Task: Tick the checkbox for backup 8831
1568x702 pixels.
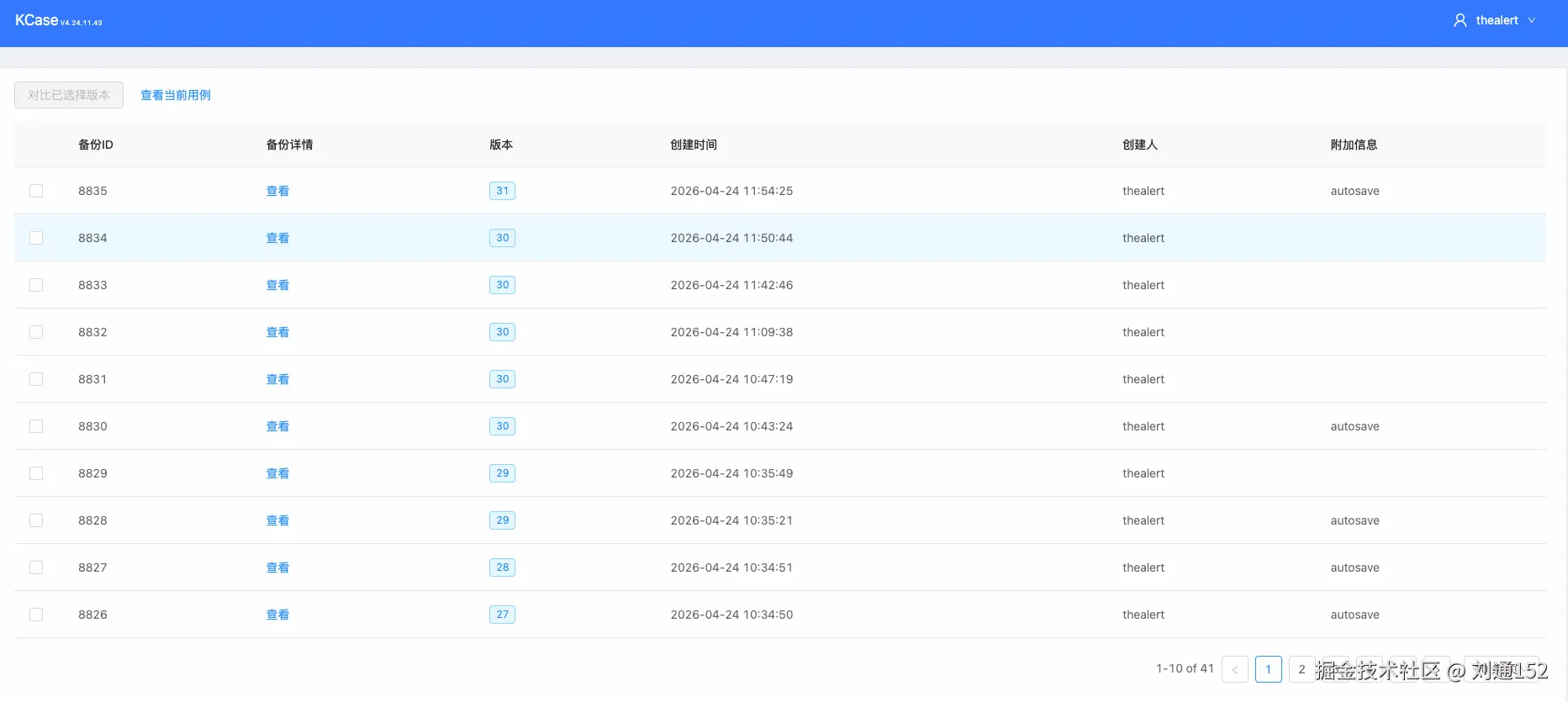Action: [x=36, y=379]
